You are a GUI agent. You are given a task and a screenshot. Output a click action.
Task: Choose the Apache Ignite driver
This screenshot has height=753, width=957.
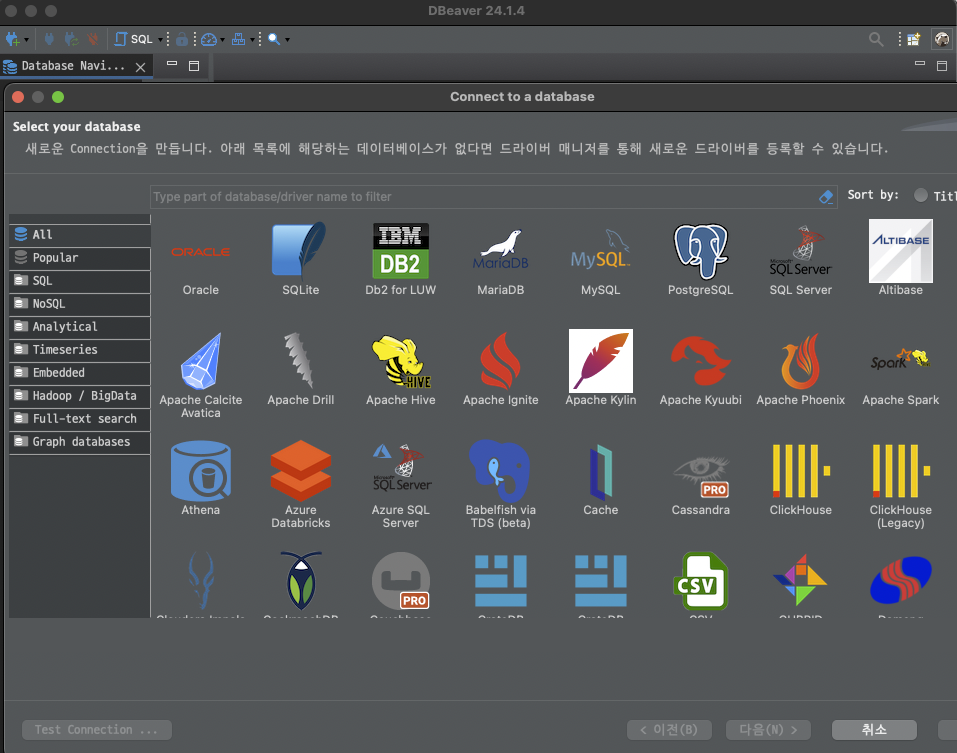pos(500,369)
